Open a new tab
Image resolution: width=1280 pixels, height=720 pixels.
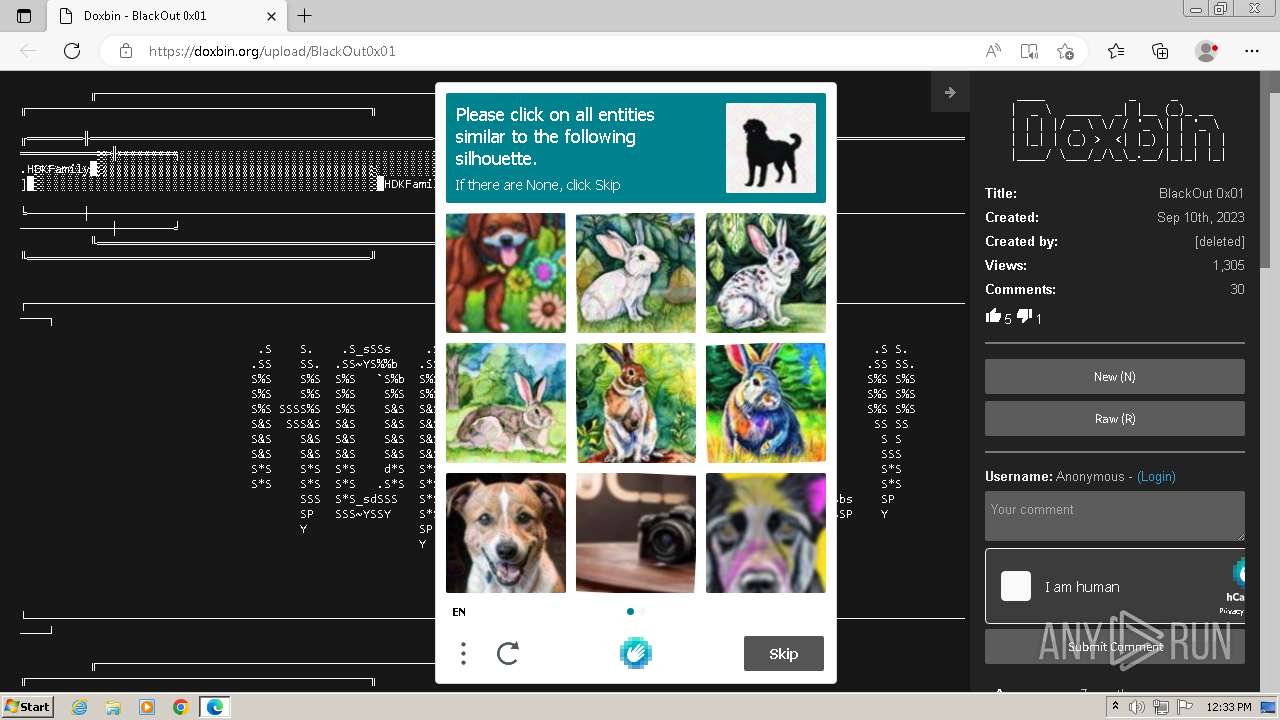coord(305,16)
